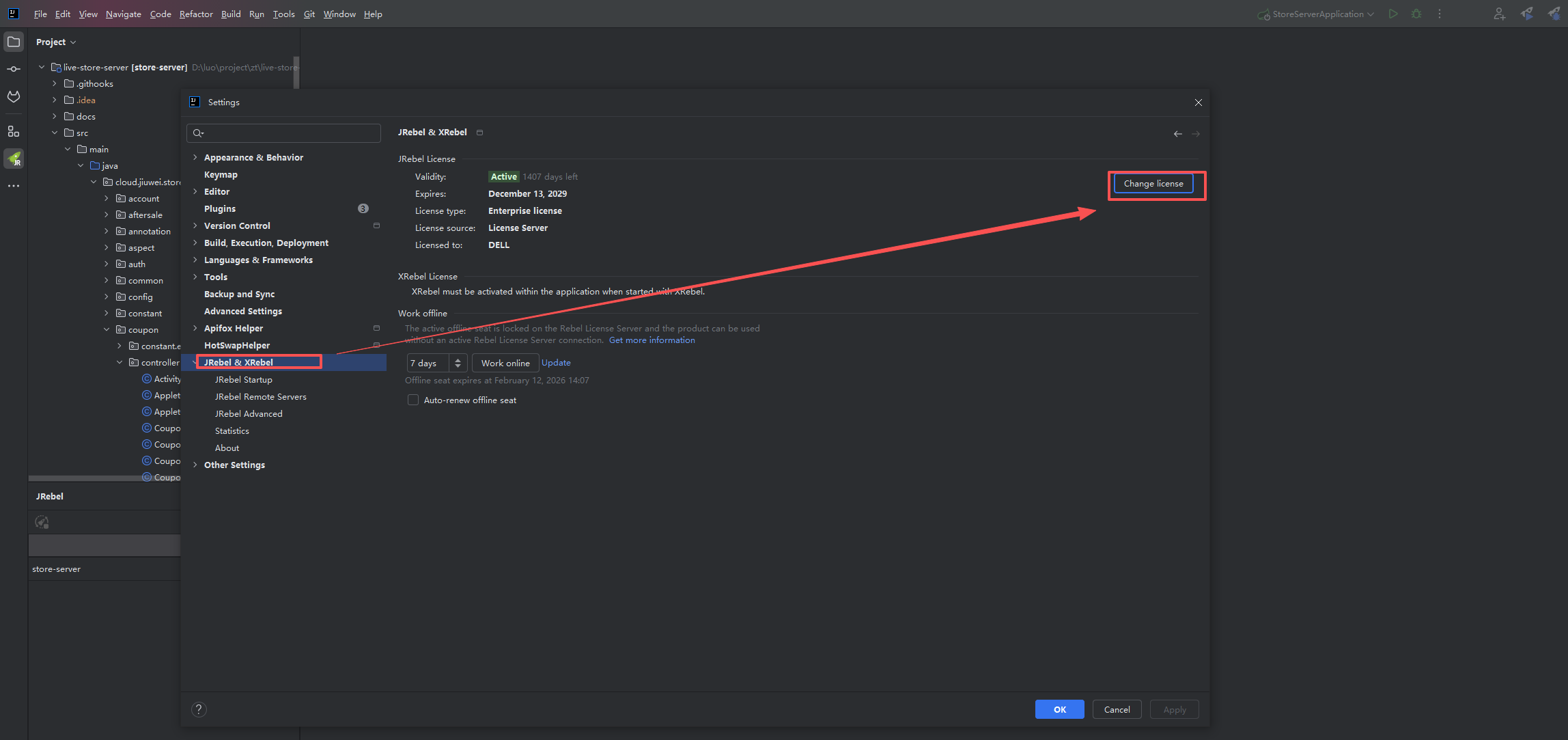Click the help question mark icon

click(199, 709)
